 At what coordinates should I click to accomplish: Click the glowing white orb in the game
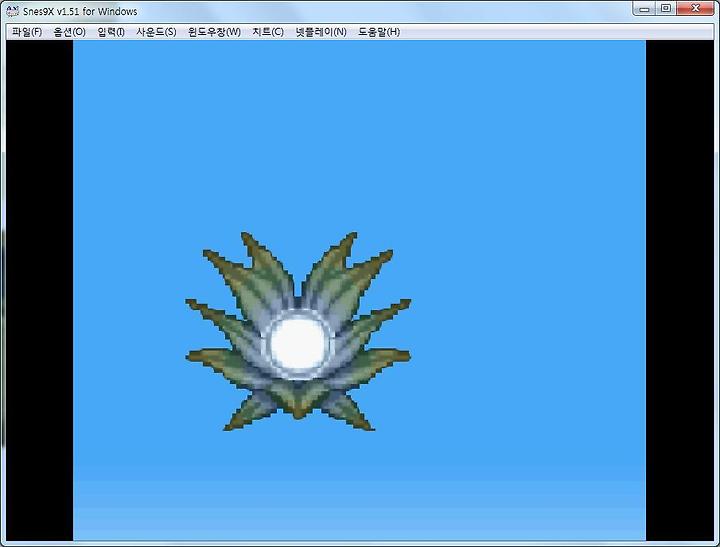(298, 343)
